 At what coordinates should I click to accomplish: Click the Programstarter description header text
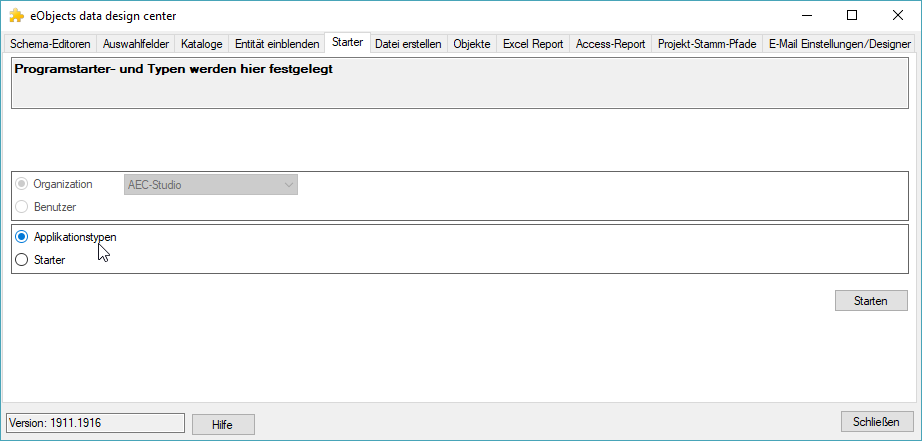tap(173, 69)
